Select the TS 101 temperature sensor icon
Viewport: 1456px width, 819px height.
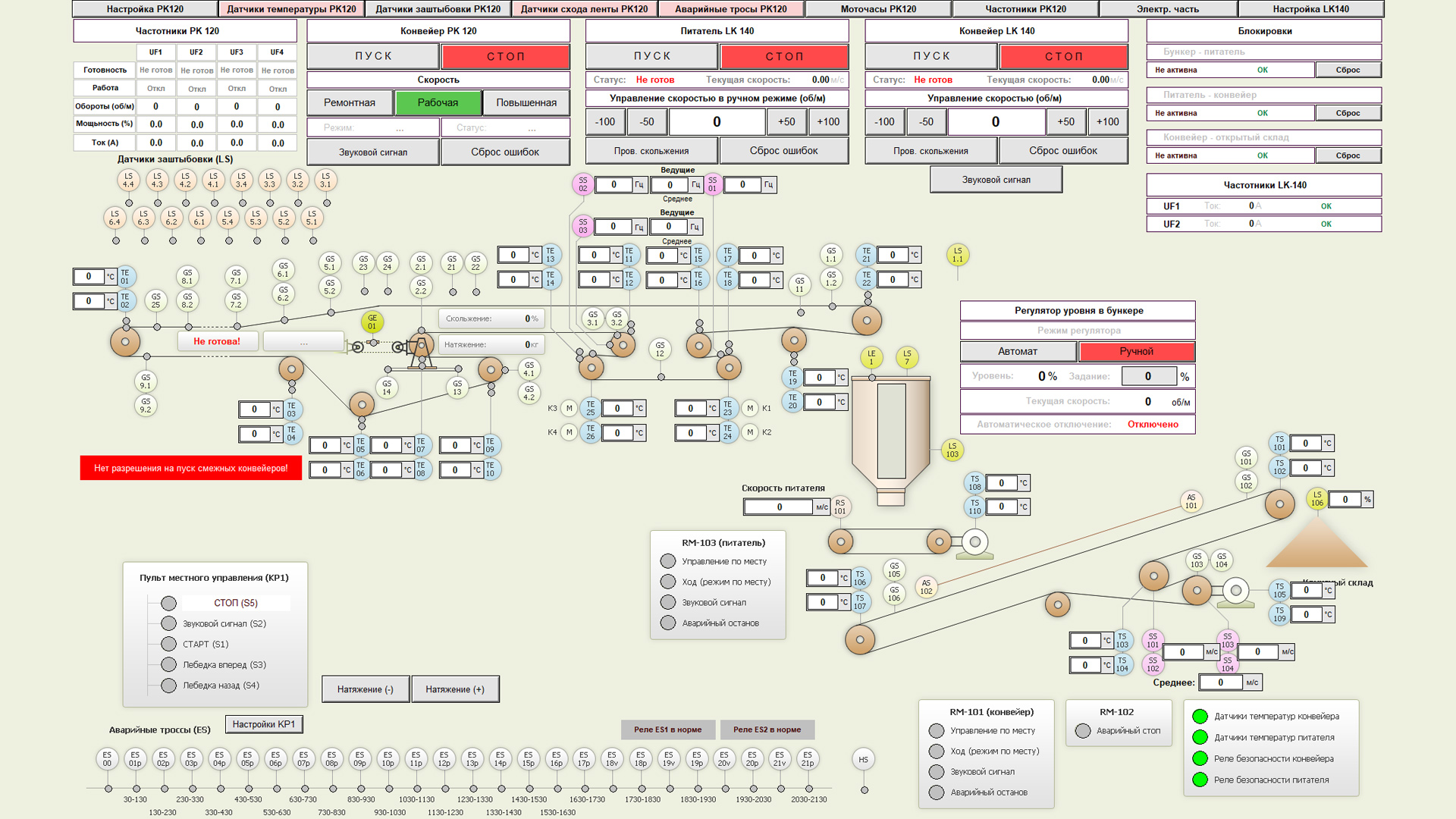(1279, 443)
